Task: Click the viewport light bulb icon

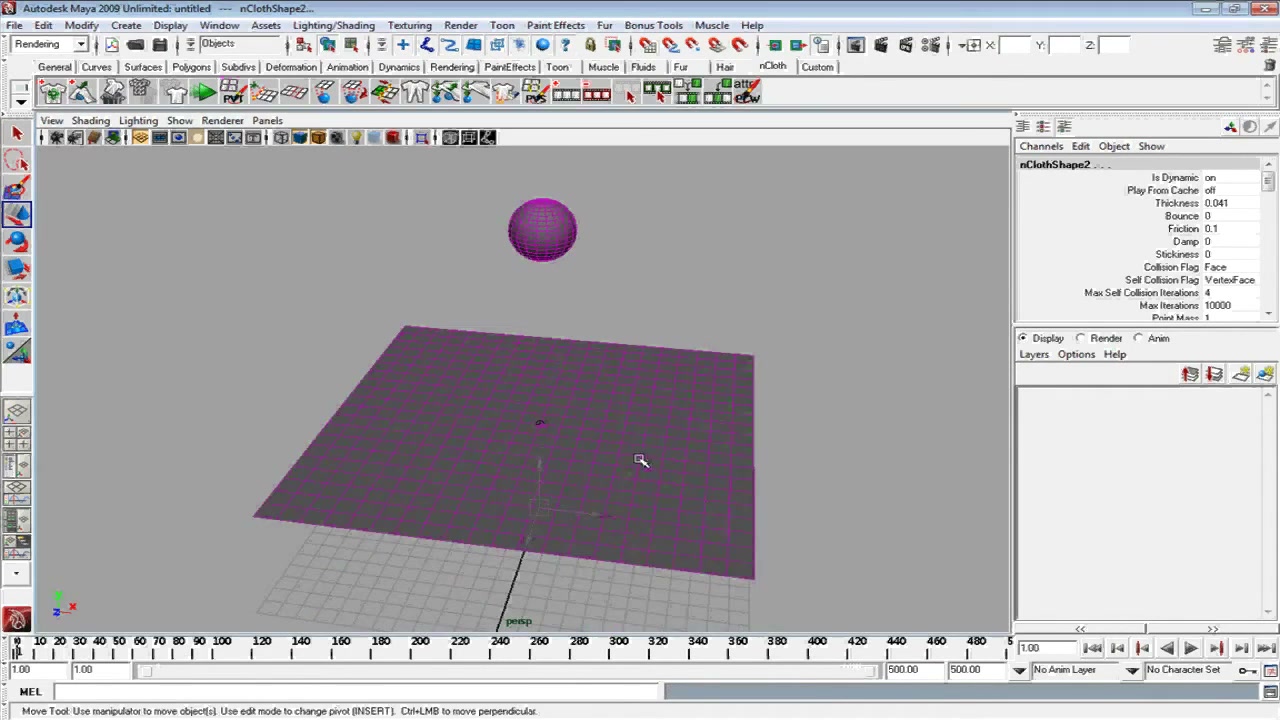Action: (x=356, y=138)
